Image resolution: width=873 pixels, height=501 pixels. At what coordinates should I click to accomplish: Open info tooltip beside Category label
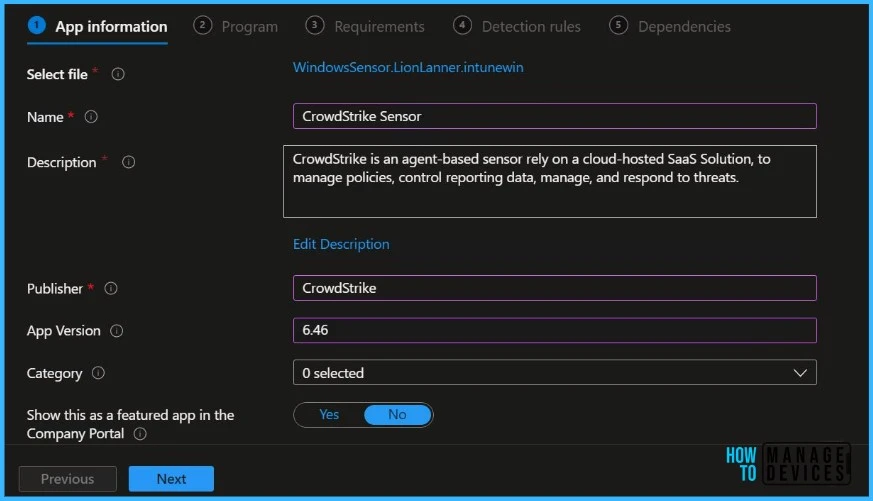pyautogui.click(x=98, y=373)
